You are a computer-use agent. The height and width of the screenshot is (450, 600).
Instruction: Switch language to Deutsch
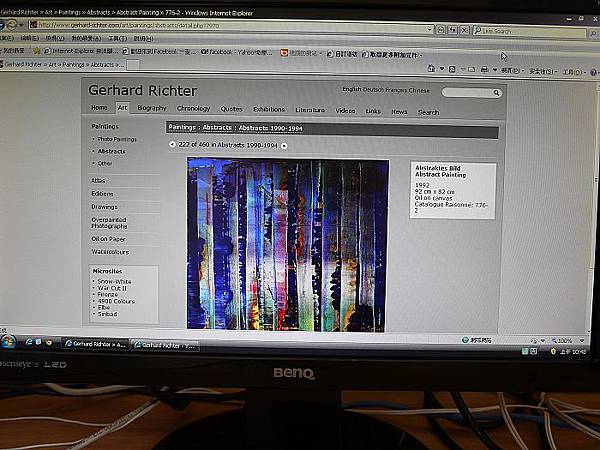(x=373, y=90)
